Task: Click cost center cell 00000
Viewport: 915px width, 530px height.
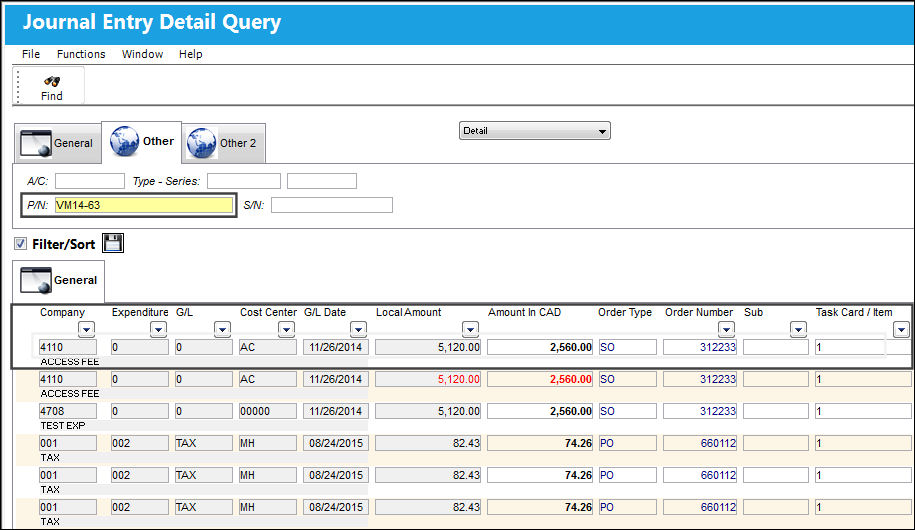Action: 268,412
